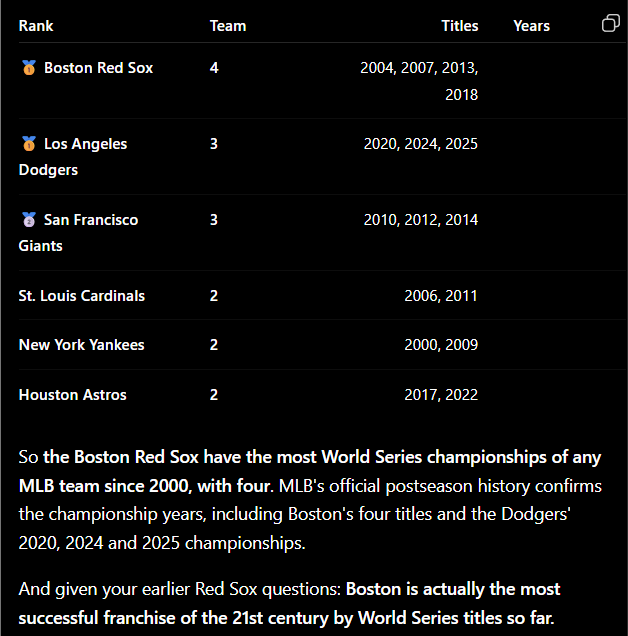This screenshot has width=628, height=636.
Task: Click the Boston title count 4
Action: 214,68
